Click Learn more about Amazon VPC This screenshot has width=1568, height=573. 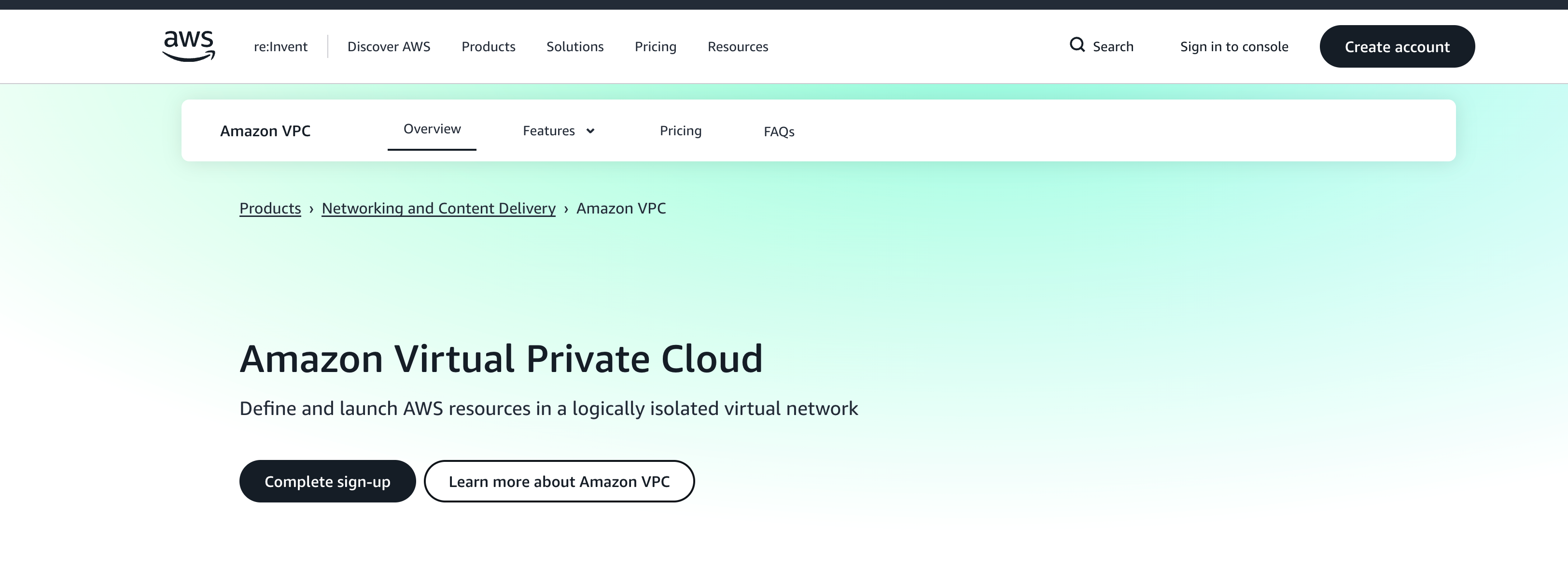click(559, 481)
